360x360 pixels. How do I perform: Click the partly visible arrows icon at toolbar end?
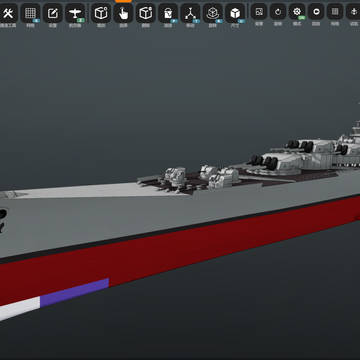coord(353,12)
